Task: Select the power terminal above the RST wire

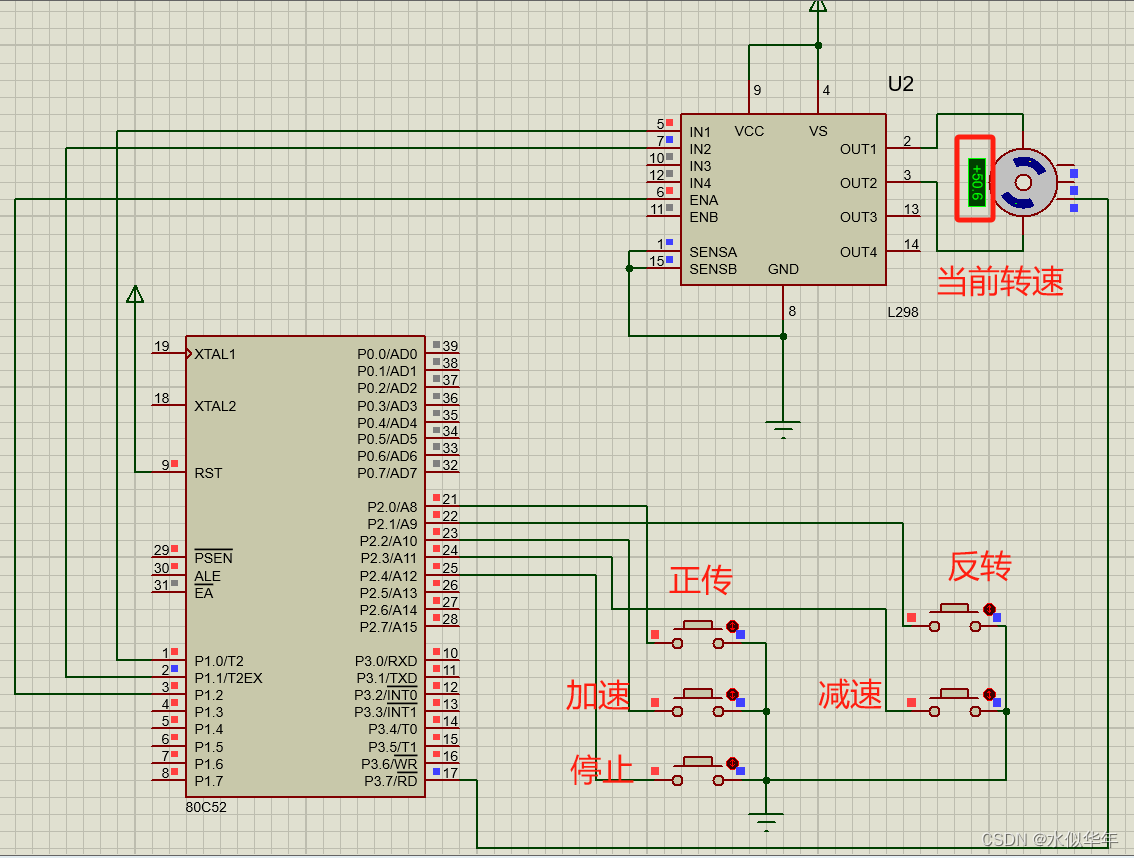Action: click(x=135, y=294)
